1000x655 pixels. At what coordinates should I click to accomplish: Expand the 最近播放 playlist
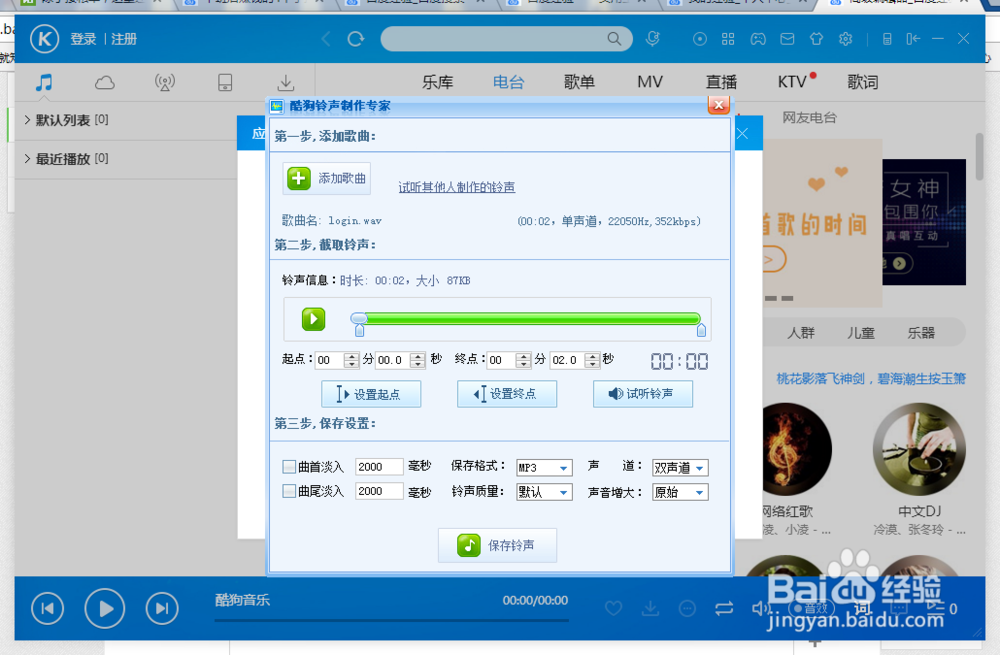[x=27, y=158]
